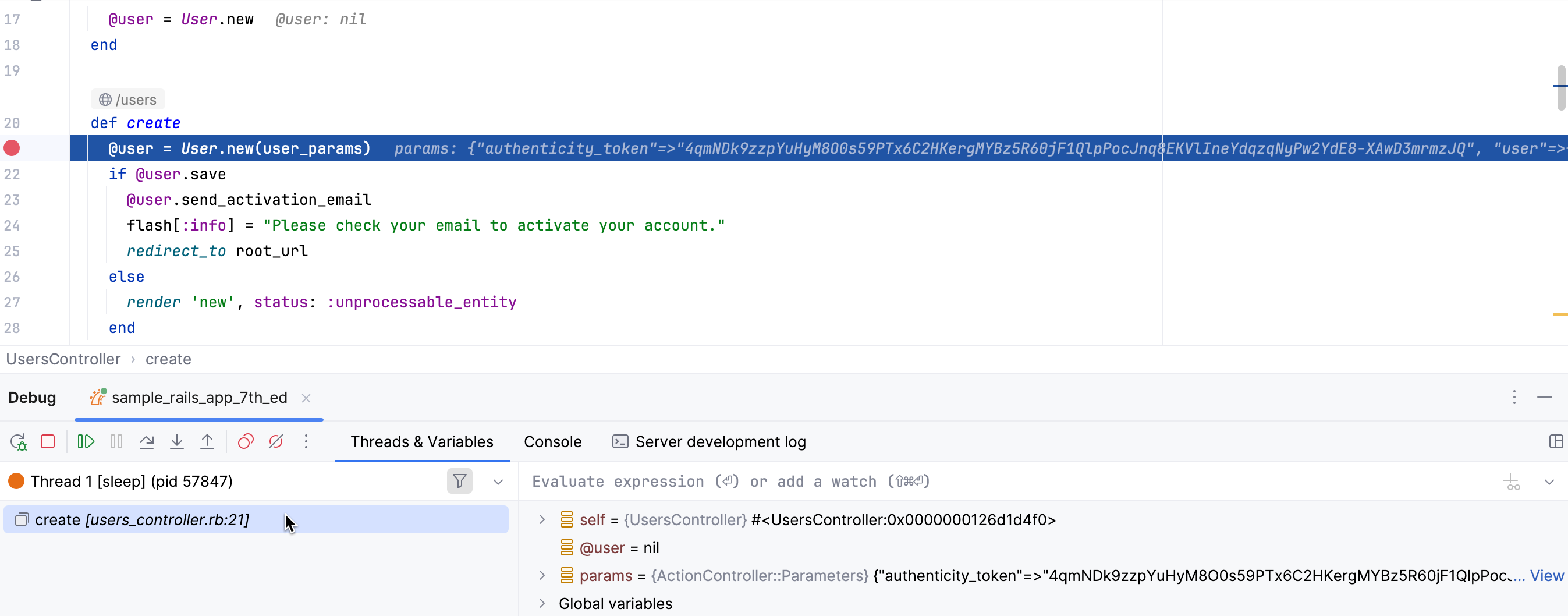Switch to the Console tab

pos(552,442)
